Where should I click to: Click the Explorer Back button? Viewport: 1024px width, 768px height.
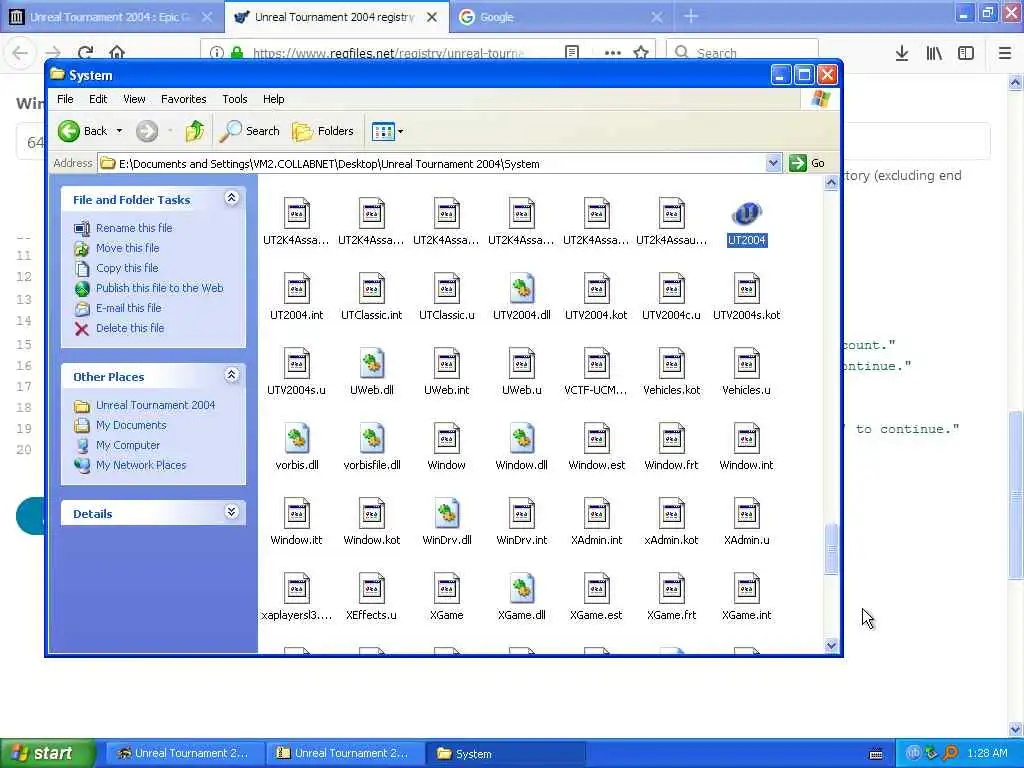(82, 131)
